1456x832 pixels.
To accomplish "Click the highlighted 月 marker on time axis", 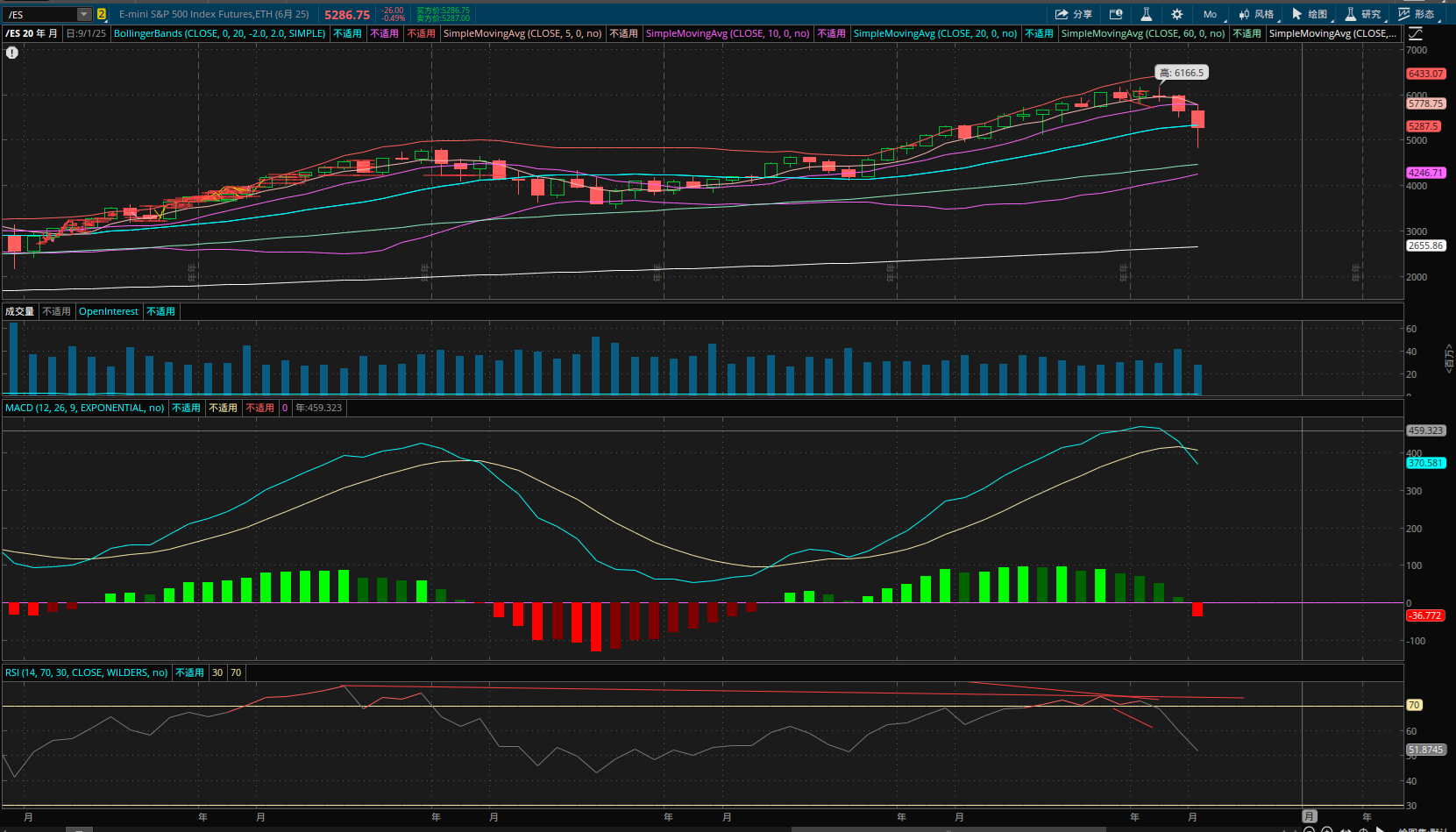I will point(1309,816).
